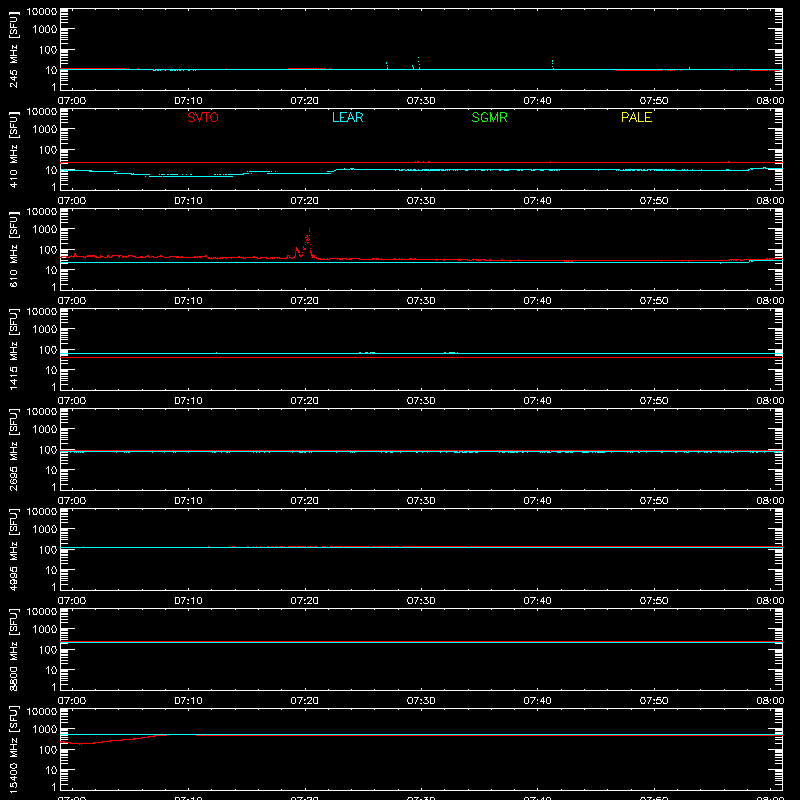This screenshot has height=800, width=800.
Task: Select the 4995 MHz [SFU] axis label
Action: (13, 549)
